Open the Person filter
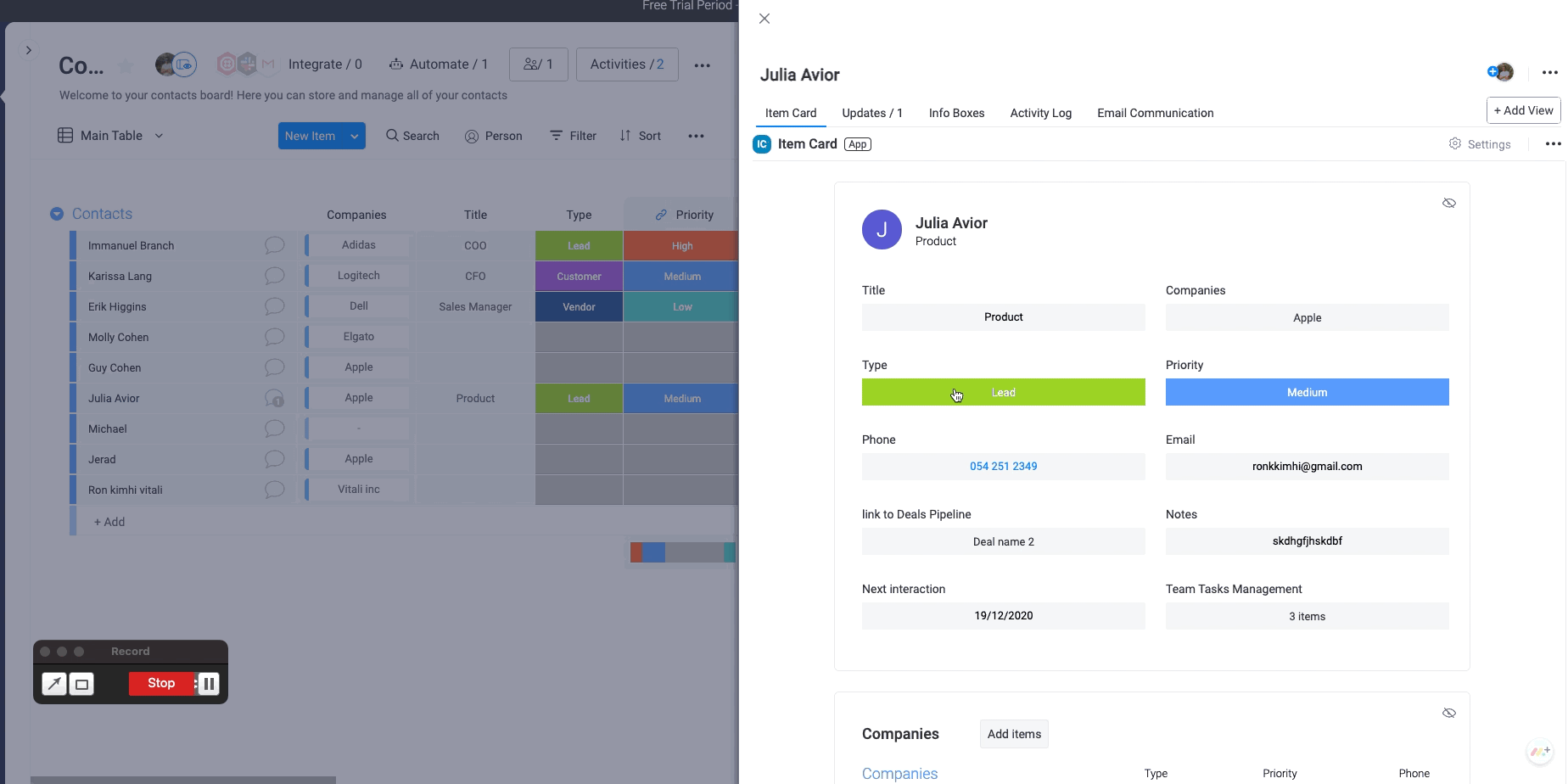Screen dimensions: 1568x784 tap(493, 136)
